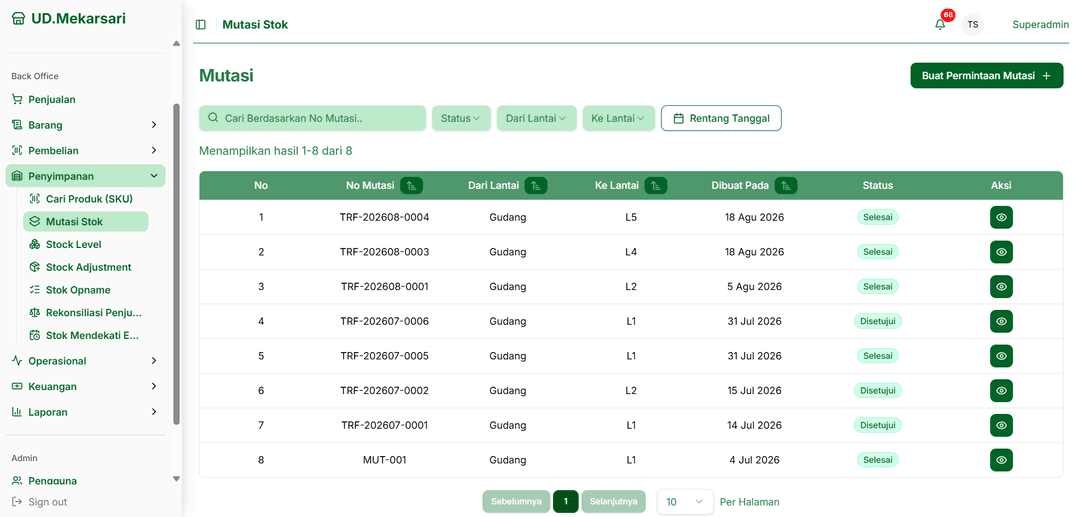The height and width of the screenshot is (517, 1080).
Task: View details of TRF-202607-0006
Action: pos(1001,321)
